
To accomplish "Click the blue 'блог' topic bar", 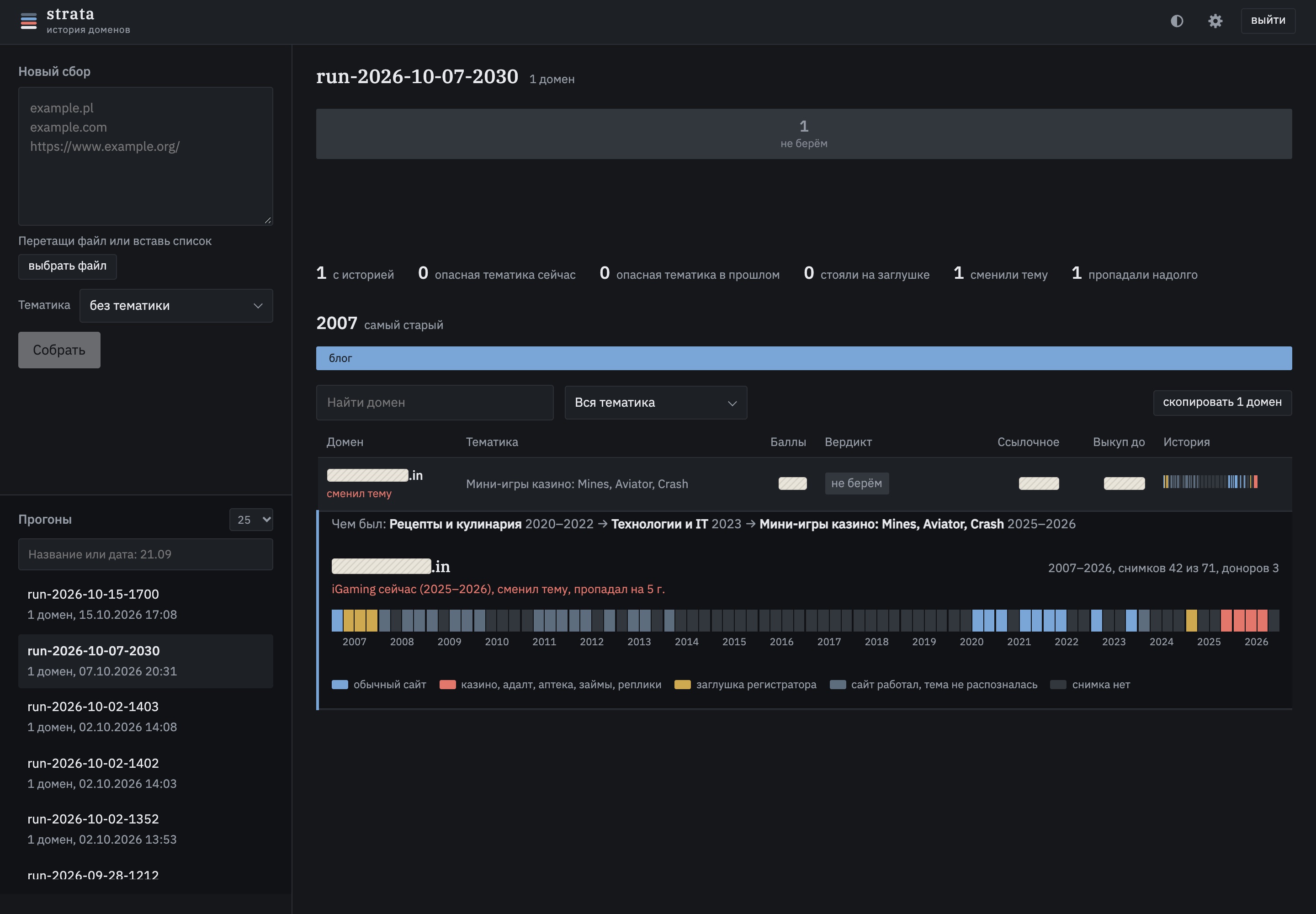I will (x=803, y=358).
